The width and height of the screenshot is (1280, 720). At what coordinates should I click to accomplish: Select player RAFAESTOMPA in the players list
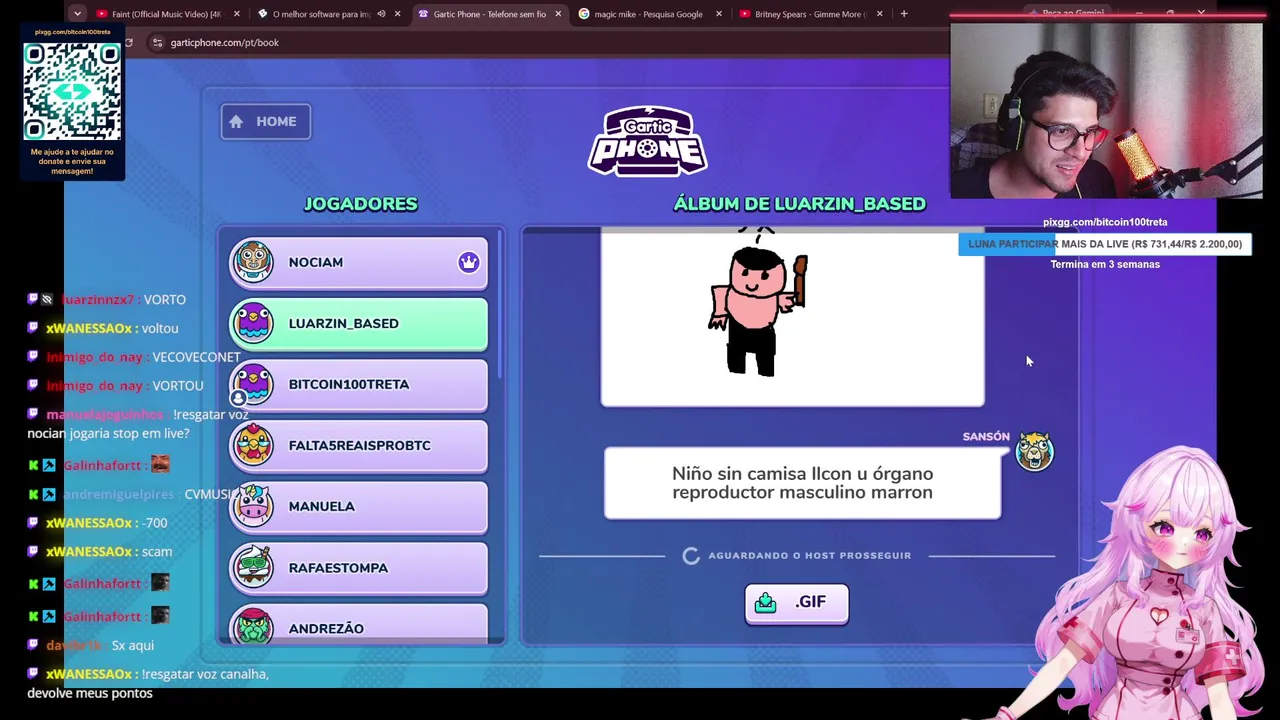(x=358, y=567)
